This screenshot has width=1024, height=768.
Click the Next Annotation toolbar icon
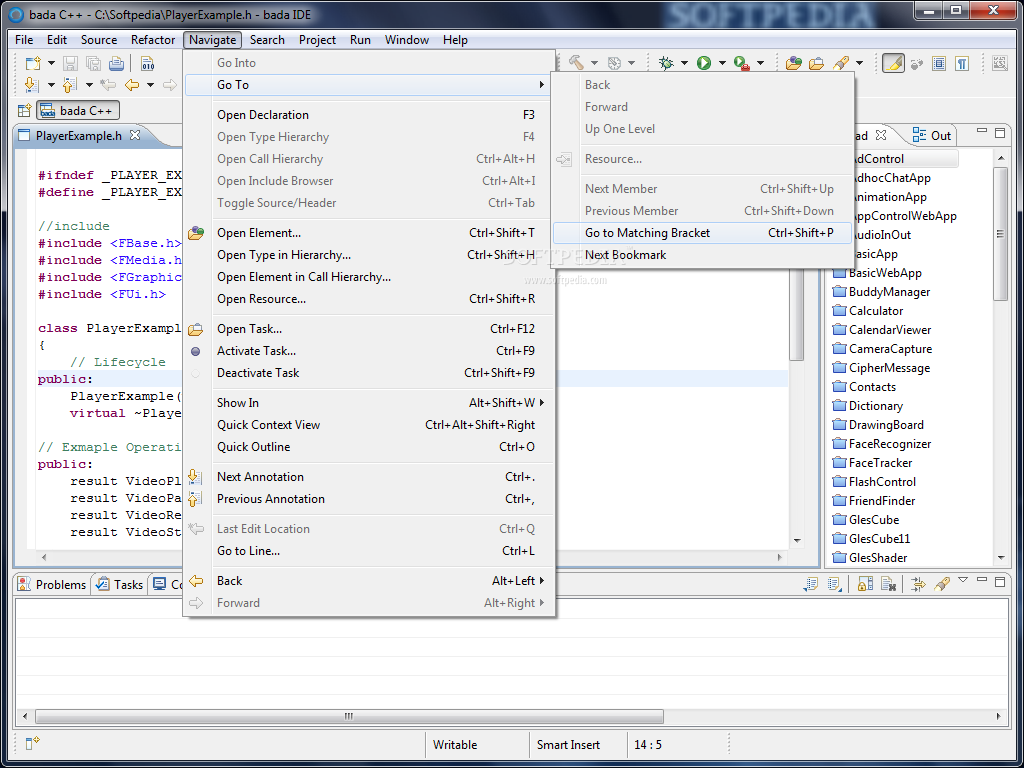click(x=30, y=85)
